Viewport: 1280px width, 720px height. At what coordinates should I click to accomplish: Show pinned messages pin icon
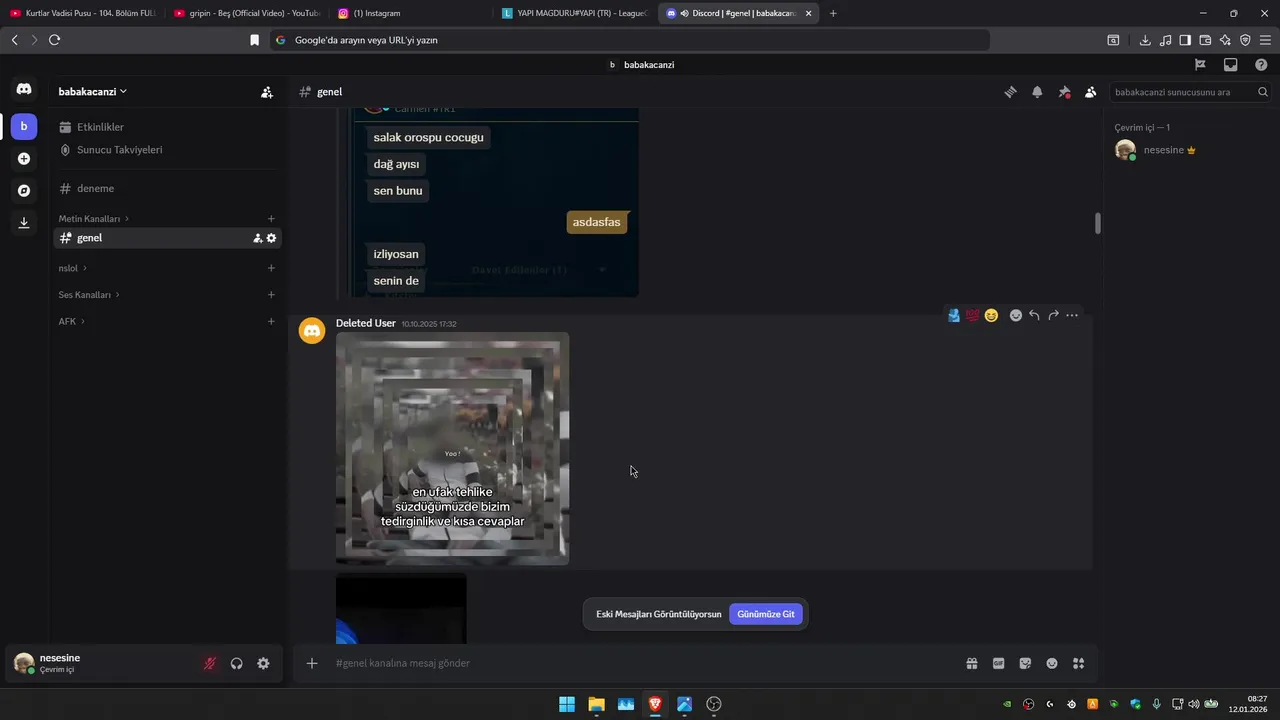pyautogui.click(x=1064, y=92)
